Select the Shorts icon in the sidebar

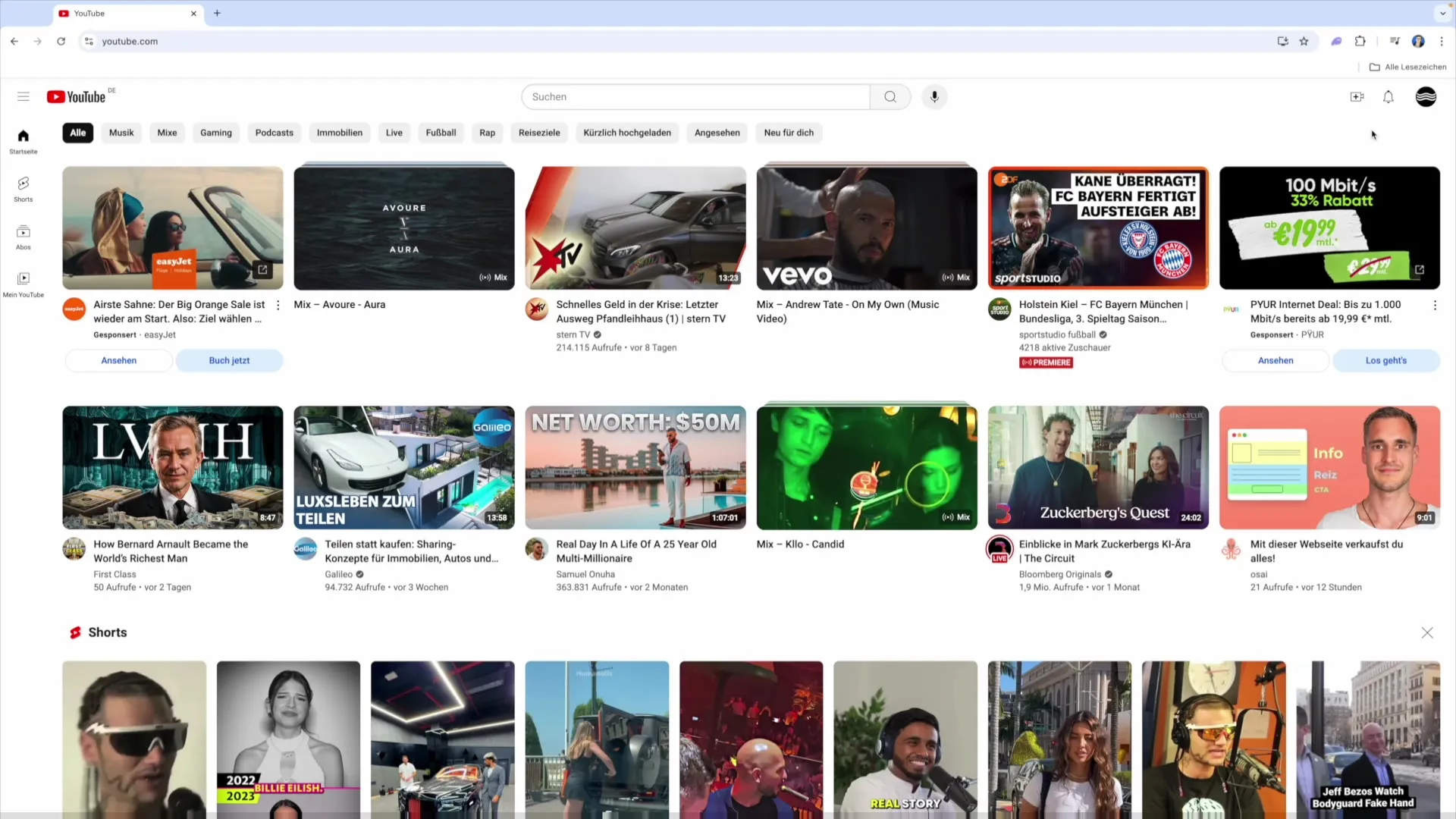click(x=24, y=188)
